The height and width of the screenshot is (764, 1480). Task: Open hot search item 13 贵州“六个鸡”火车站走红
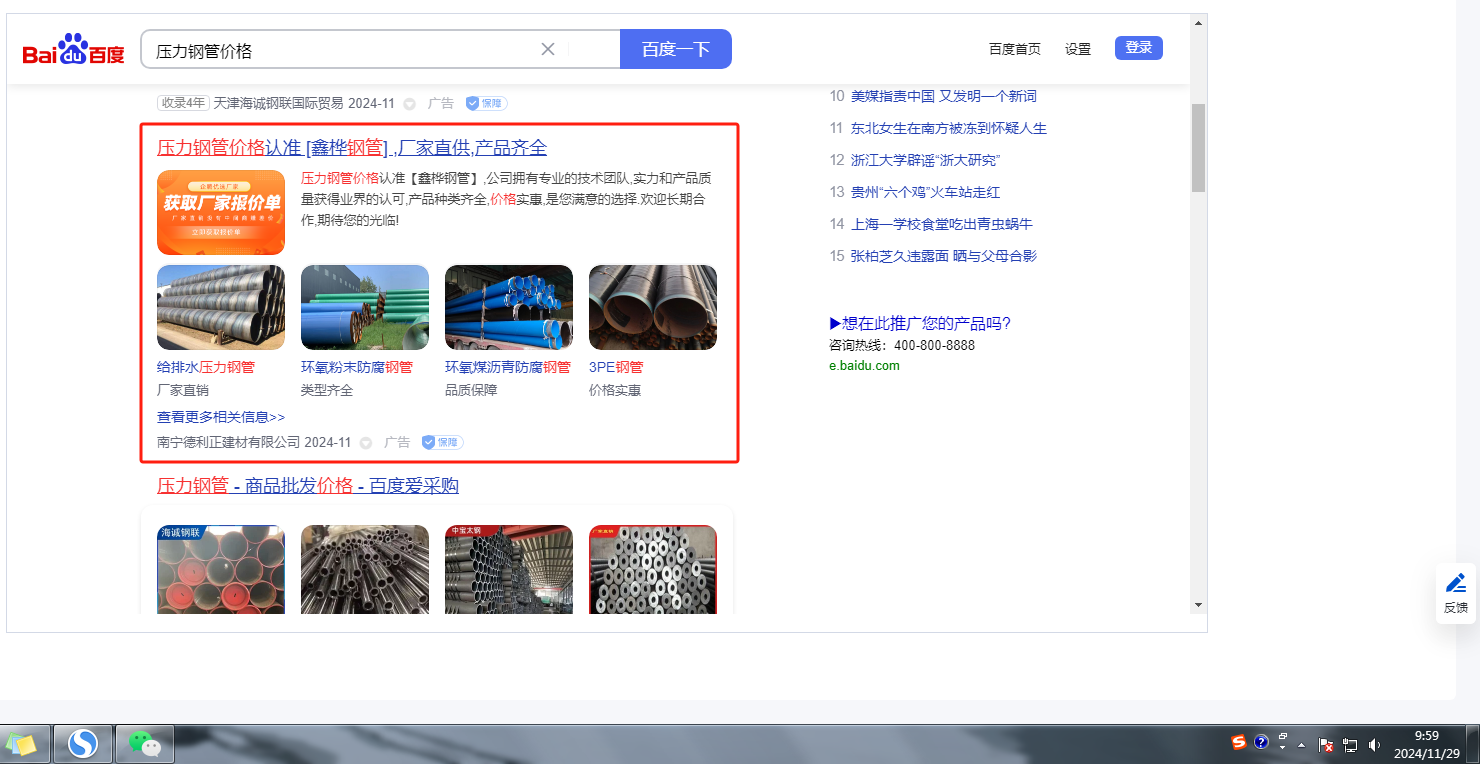coord(926,192)
